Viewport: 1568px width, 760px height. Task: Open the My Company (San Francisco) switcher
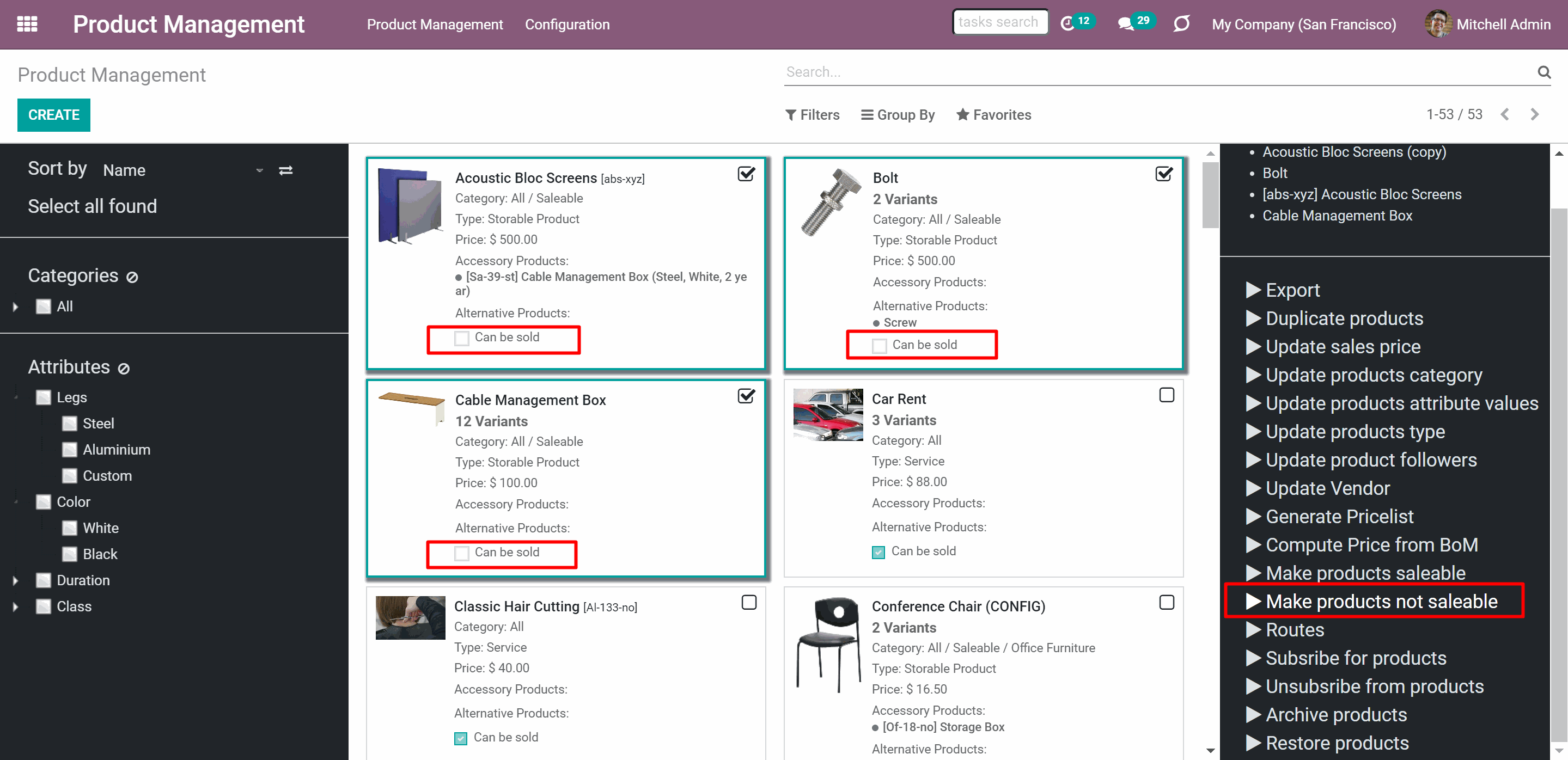click(x=1304, y=24)
